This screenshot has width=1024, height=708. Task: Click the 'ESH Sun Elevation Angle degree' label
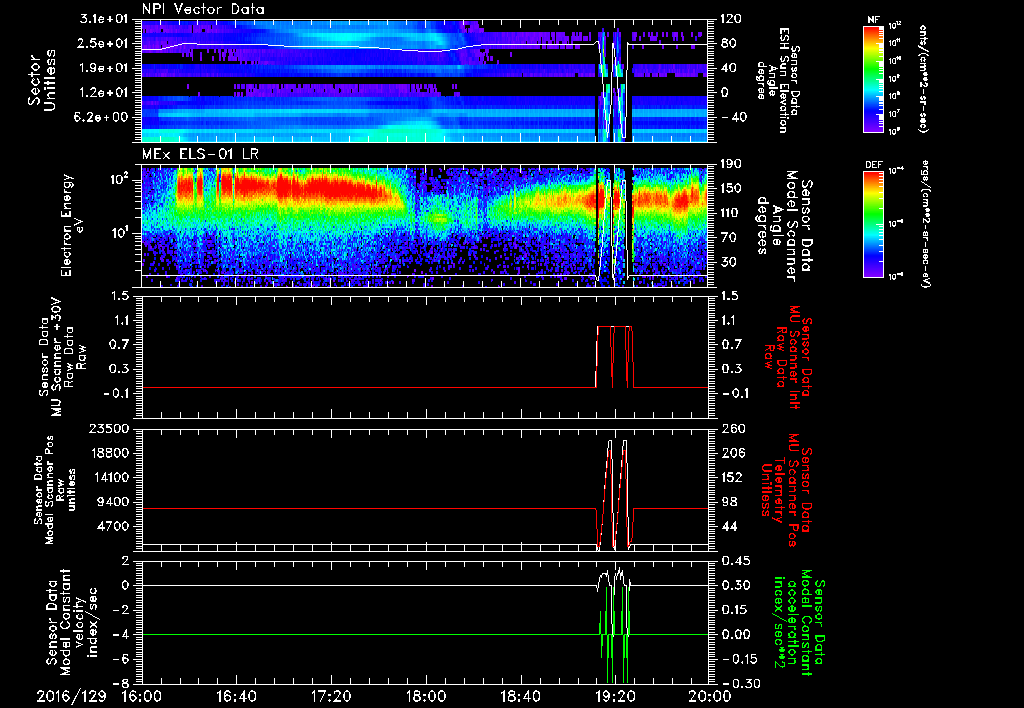pyautogui.click(x=776, y=80)
